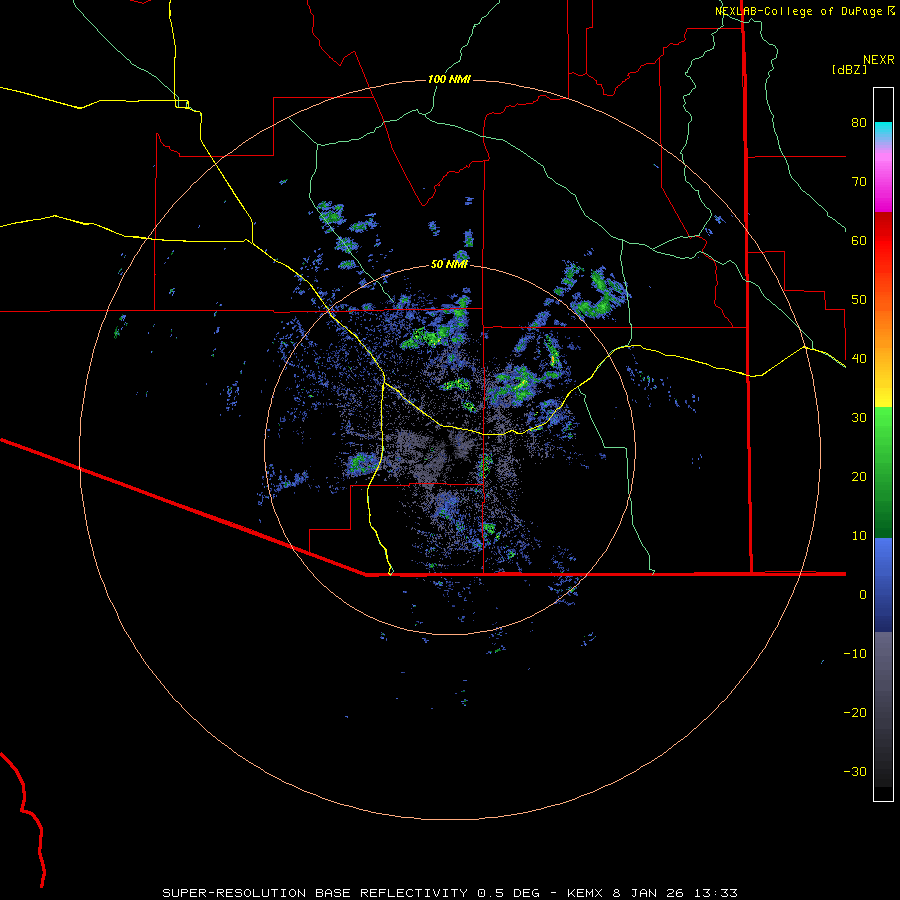Image resolution: width=900 pixels, height=900 pixels.
Task: Select the 20 value on dBZ scale
Action: click(x=859, y=477)
